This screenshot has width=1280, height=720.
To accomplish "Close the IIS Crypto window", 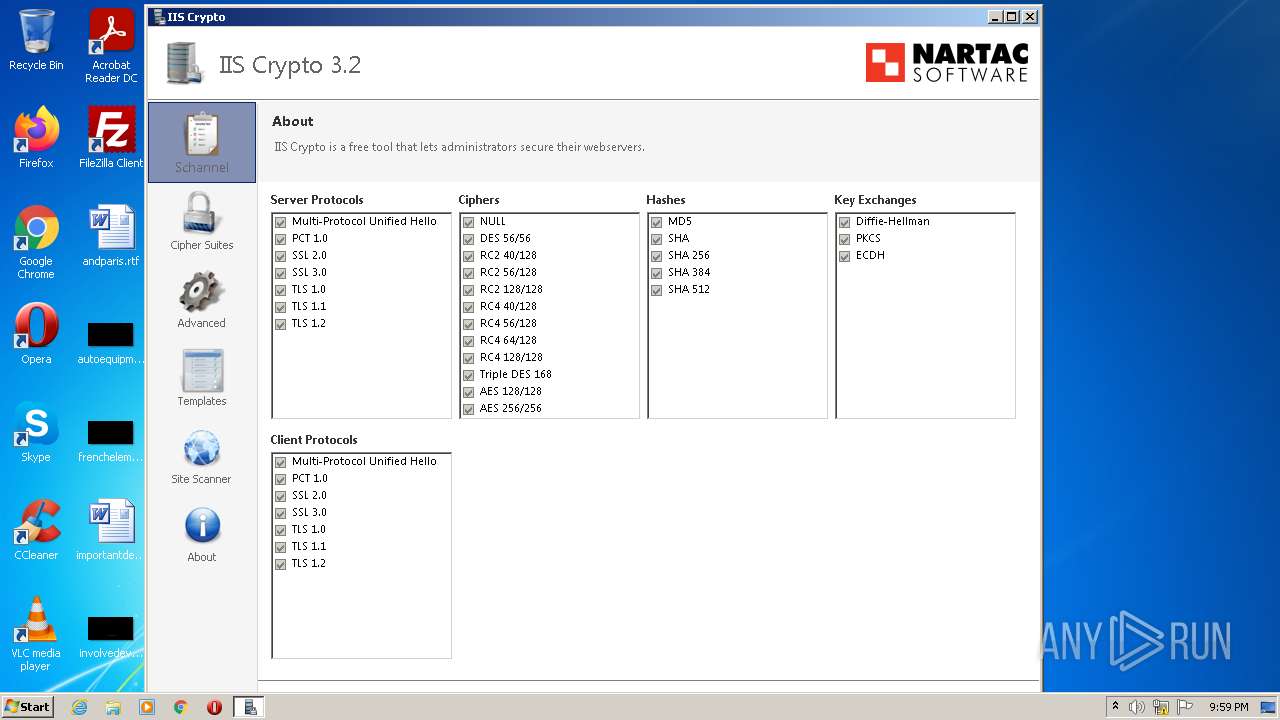I will point(1029,16).
